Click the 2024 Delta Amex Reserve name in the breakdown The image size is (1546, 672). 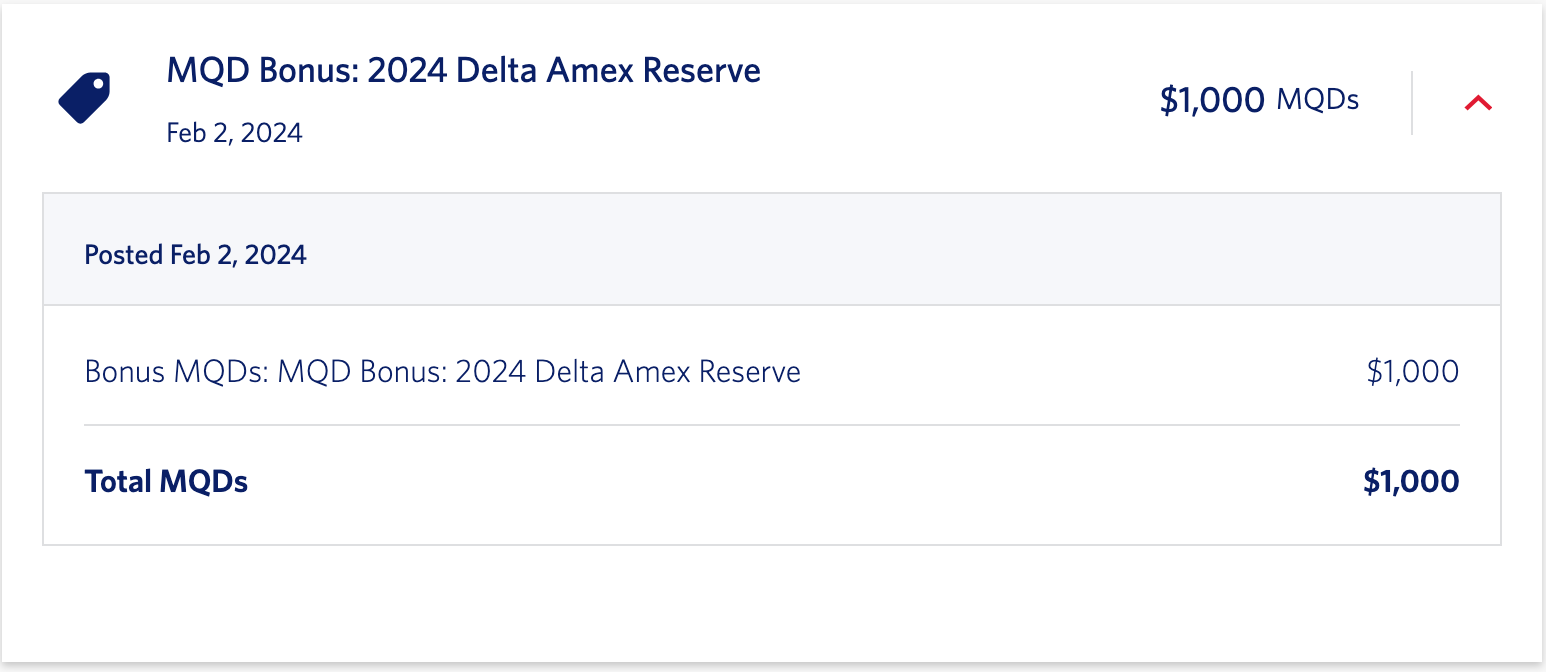(627, 371)
